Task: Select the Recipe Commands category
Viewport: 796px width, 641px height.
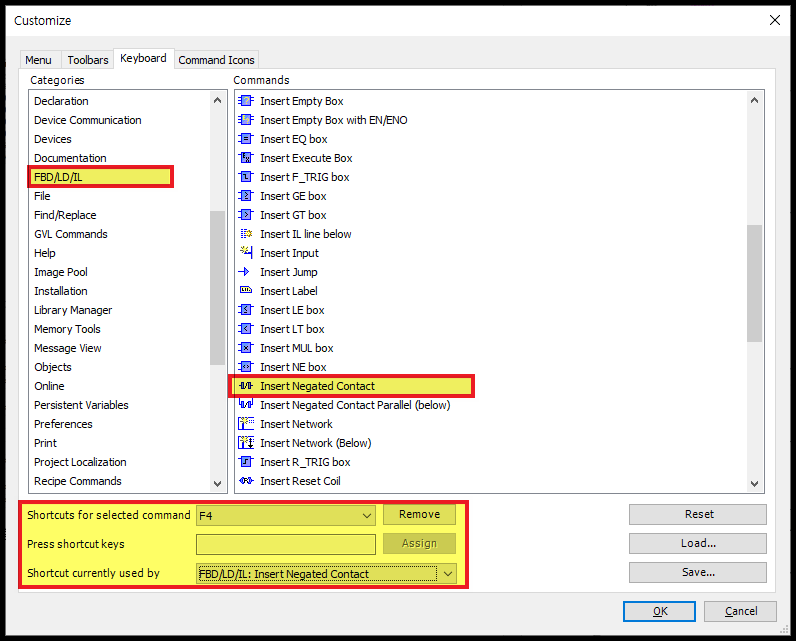Action: (78, 481)
